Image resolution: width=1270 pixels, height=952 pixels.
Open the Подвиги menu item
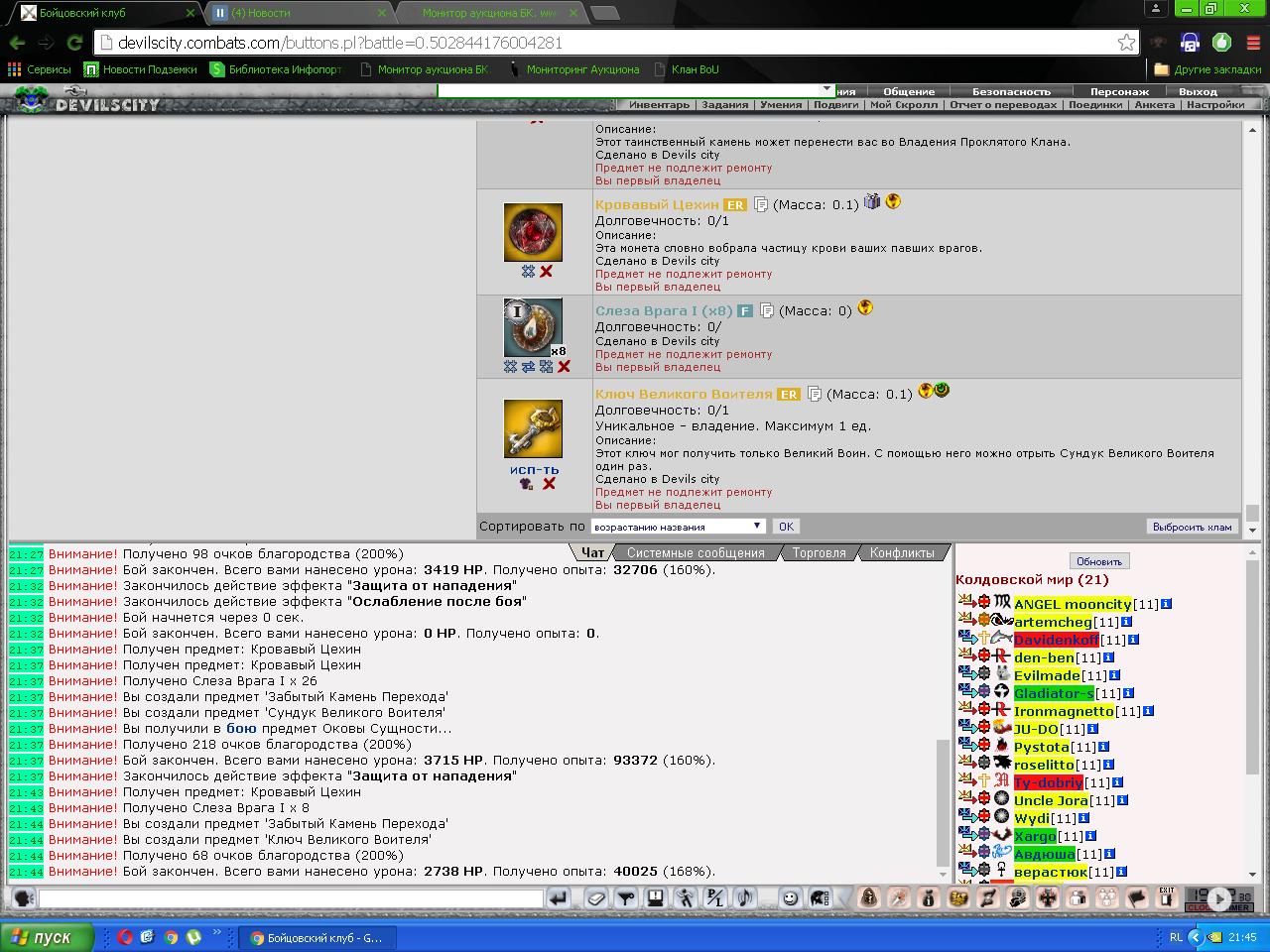pos(835,104)
